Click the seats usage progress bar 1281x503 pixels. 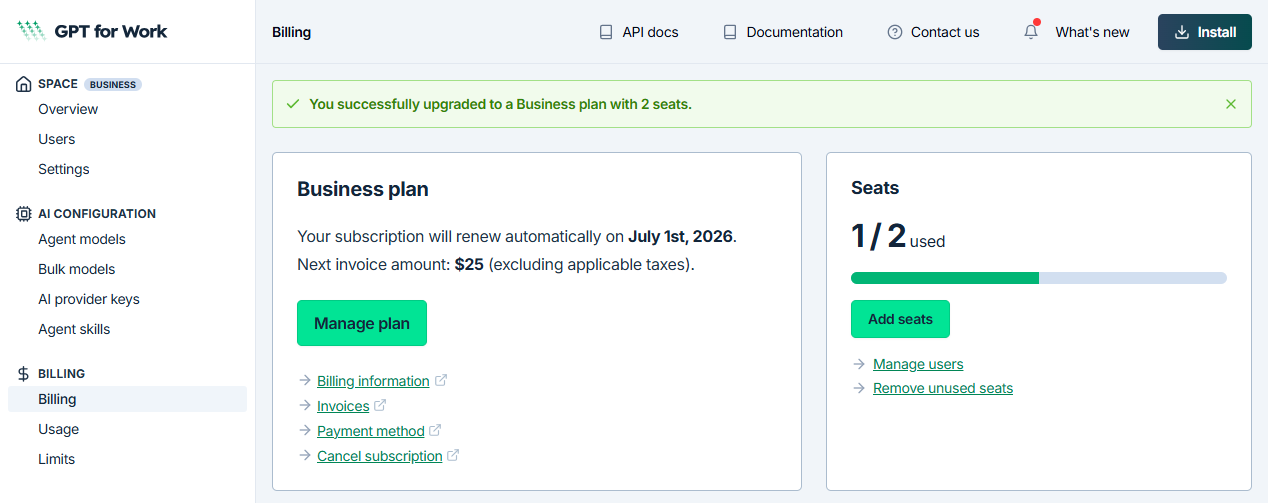point(1039,278)
